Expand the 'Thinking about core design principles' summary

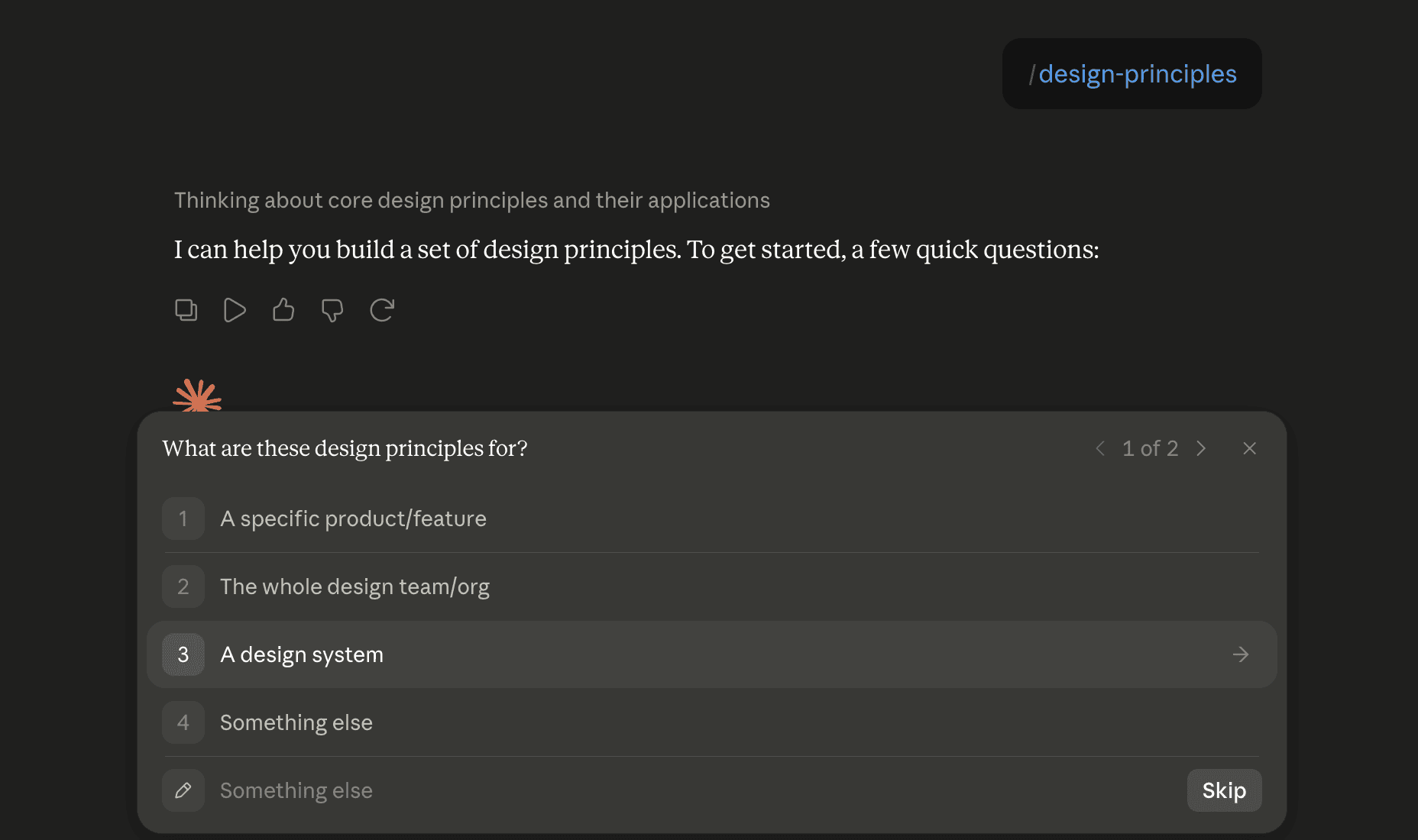pos(472,200)
